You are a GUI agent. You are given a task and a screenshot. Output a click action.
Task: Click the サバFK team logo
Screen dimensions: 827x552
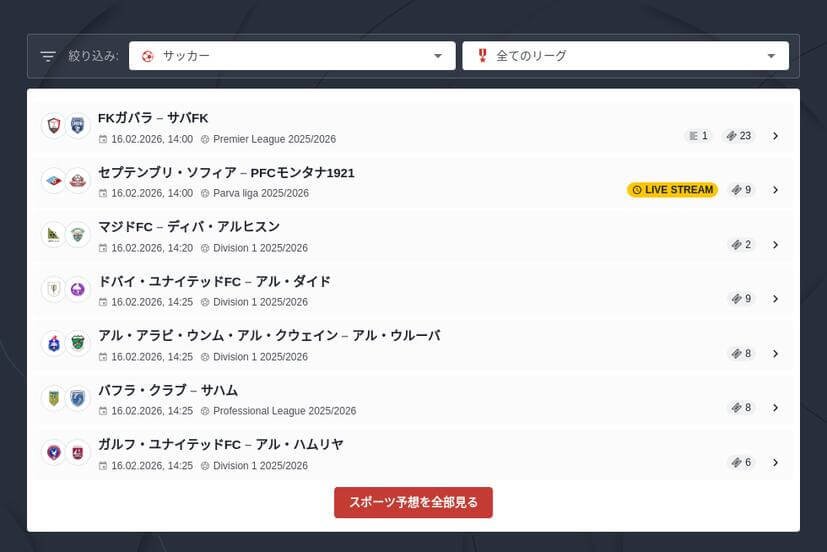coord(77,126)
